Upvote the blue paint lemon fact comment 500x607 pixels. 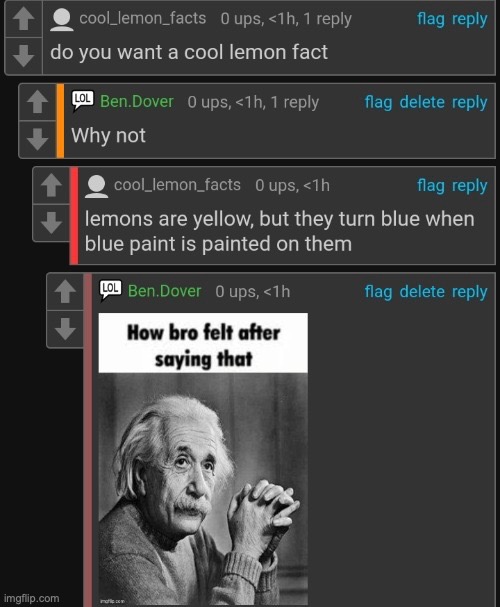pyautogui.click(x=51, y=185)
